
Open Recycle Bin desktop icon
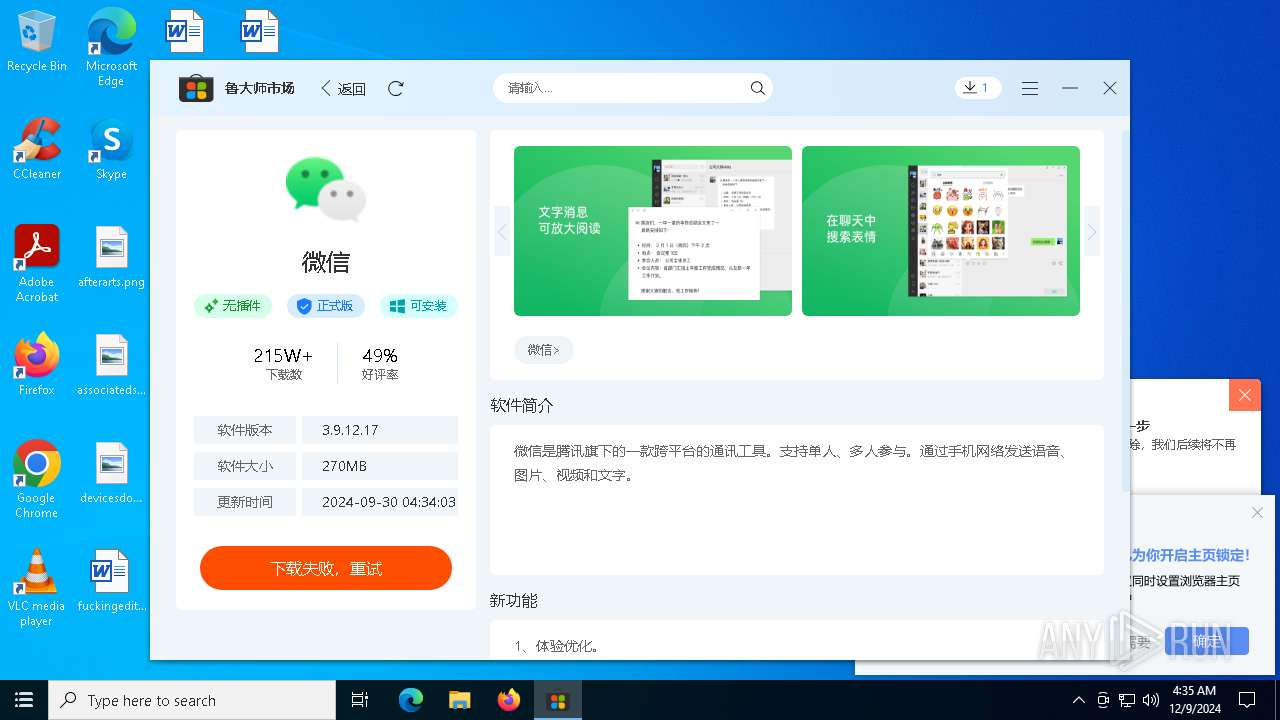click(x=37, y=42)
